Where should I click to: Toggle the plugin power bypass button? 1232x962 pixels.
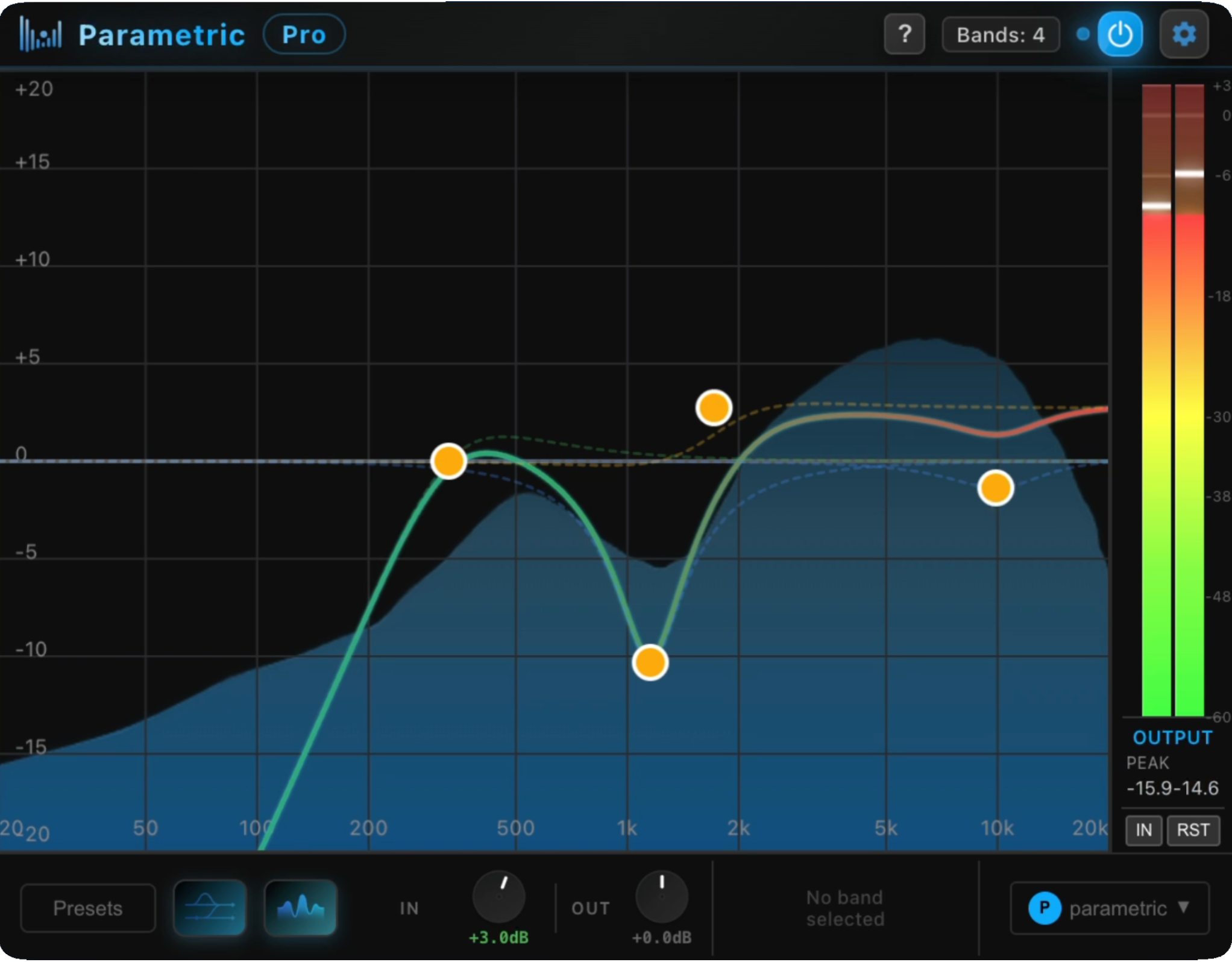tap(1120, 34)
